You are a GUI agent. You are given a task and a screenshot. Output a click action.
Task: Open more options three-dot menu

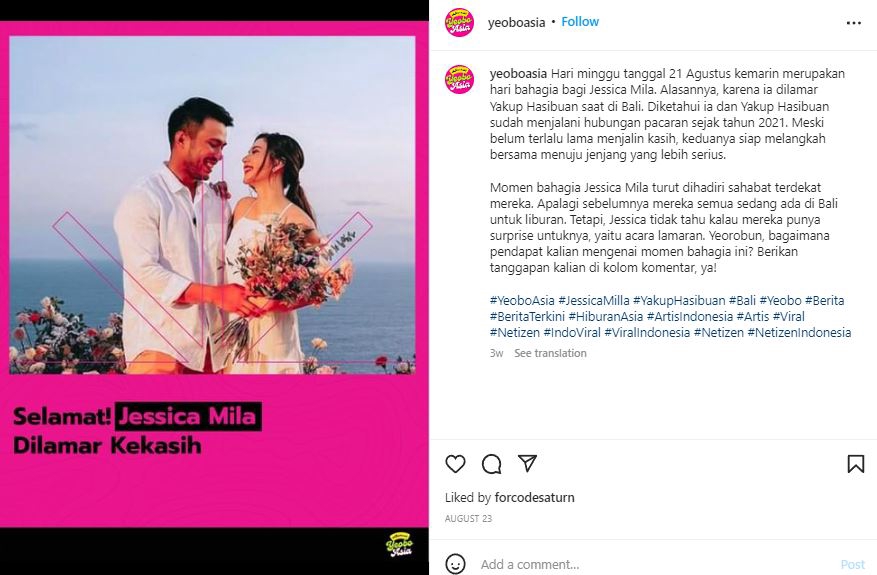tap(854, 23)
